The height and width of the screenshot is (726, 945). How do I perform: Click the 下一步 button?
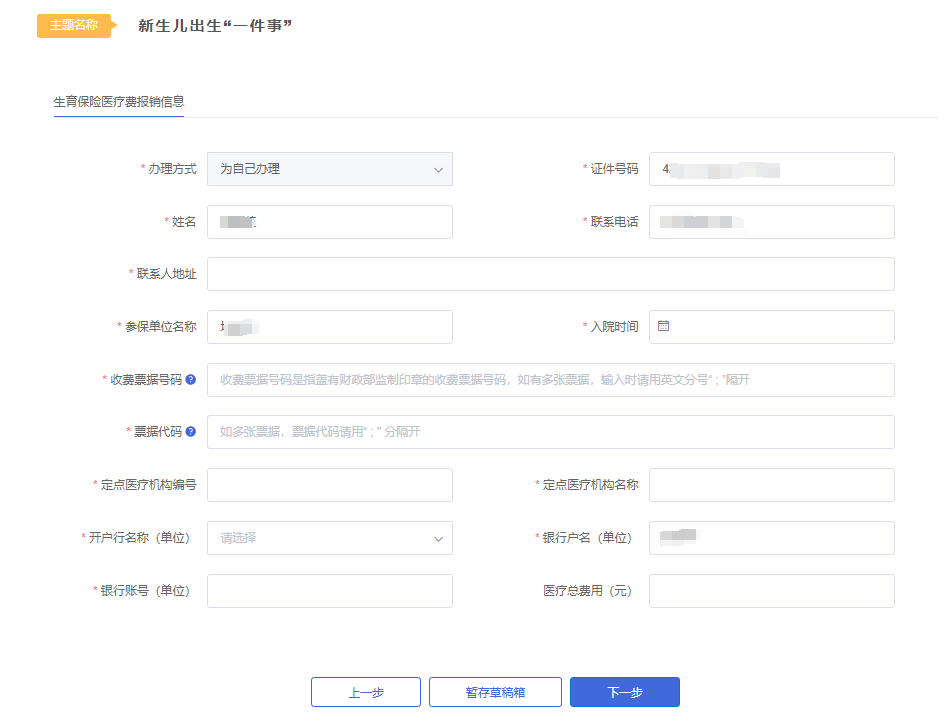(x=625, y=692)
